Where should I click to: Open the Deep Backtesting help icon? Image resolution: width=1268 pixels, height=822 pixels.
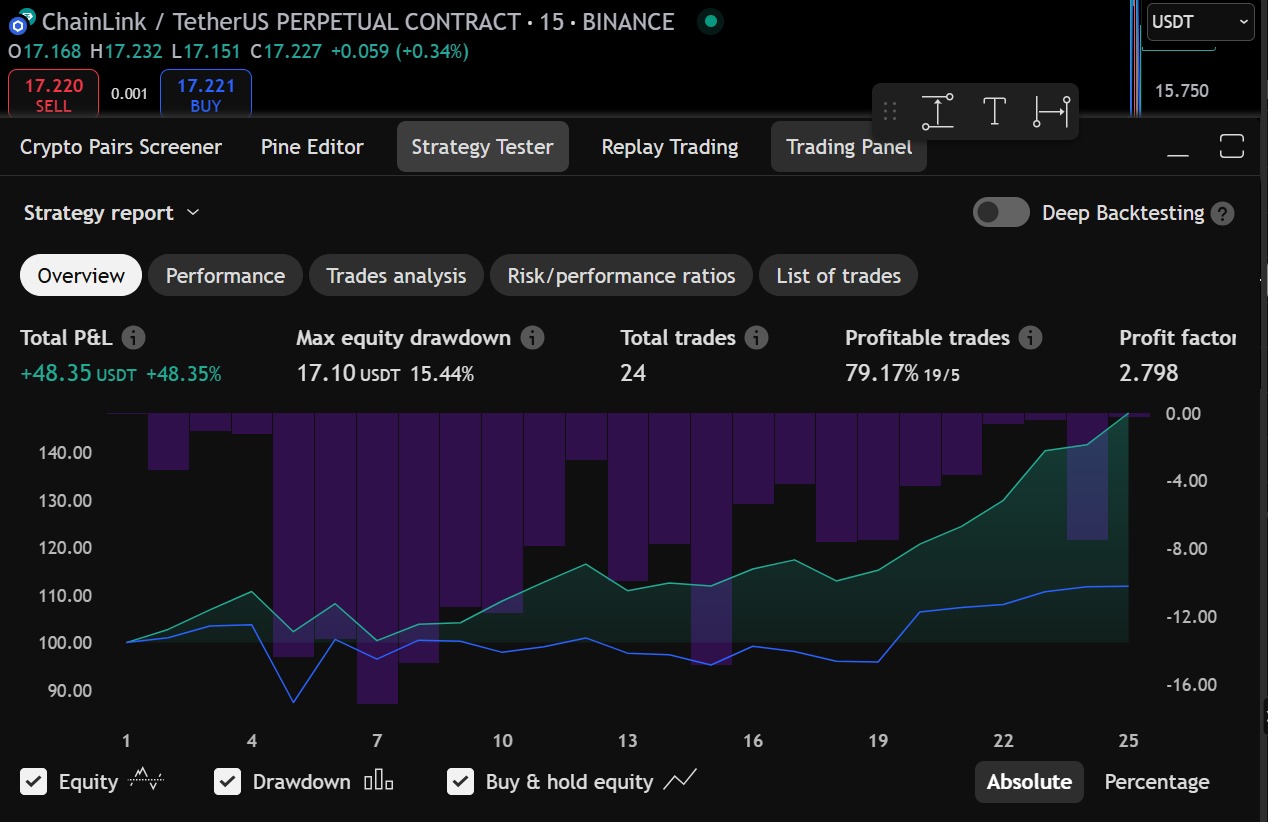[x=1222, y=213]
